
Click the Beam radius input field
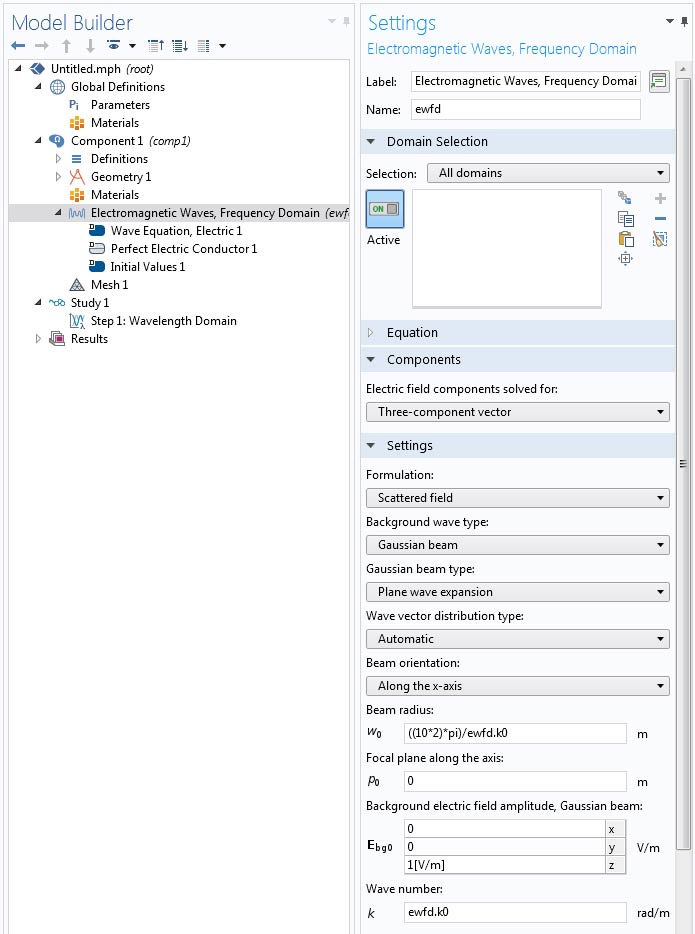point(515,733)
